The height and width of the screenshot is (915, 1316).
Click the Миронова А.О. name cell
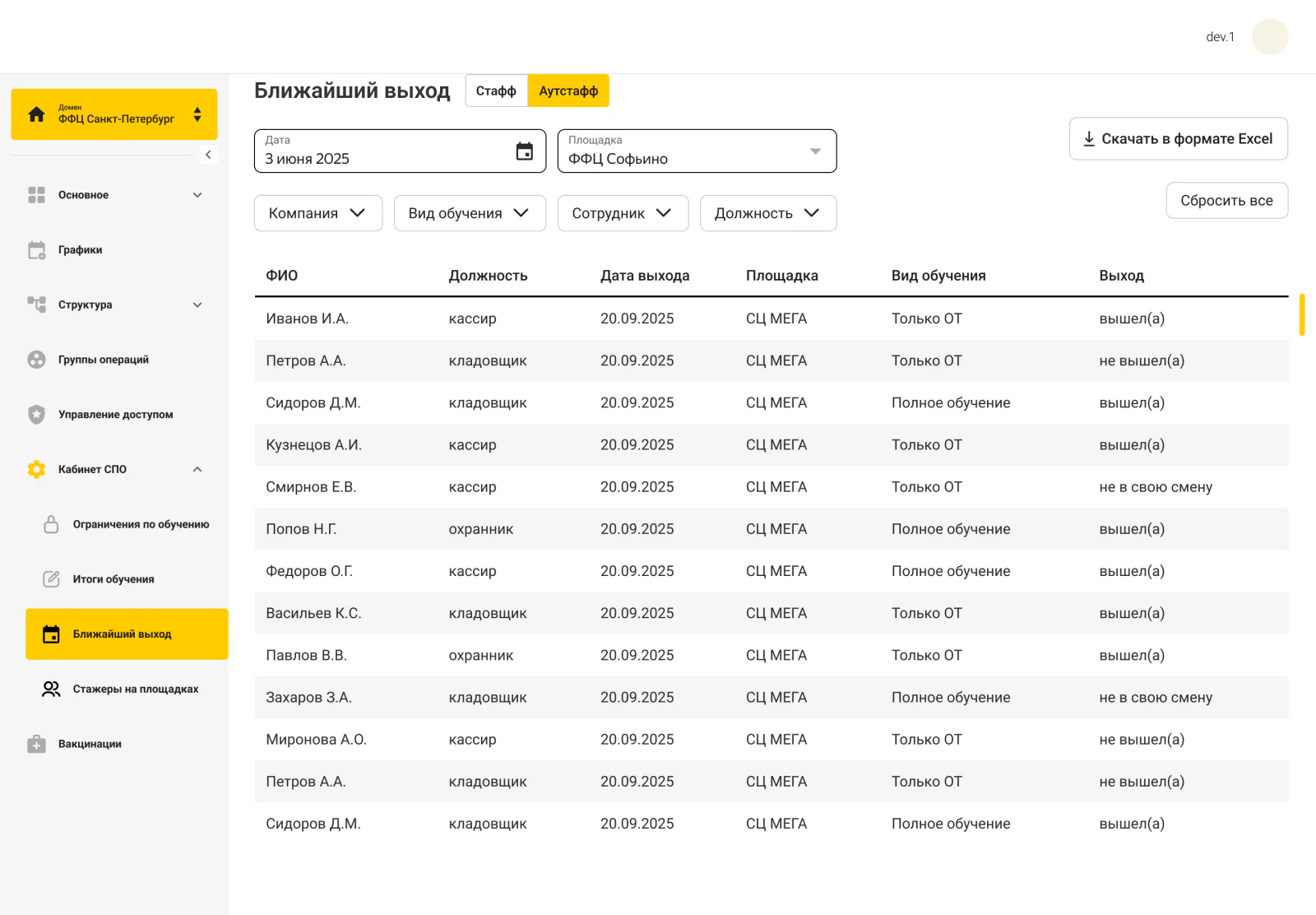pos(316,740)
